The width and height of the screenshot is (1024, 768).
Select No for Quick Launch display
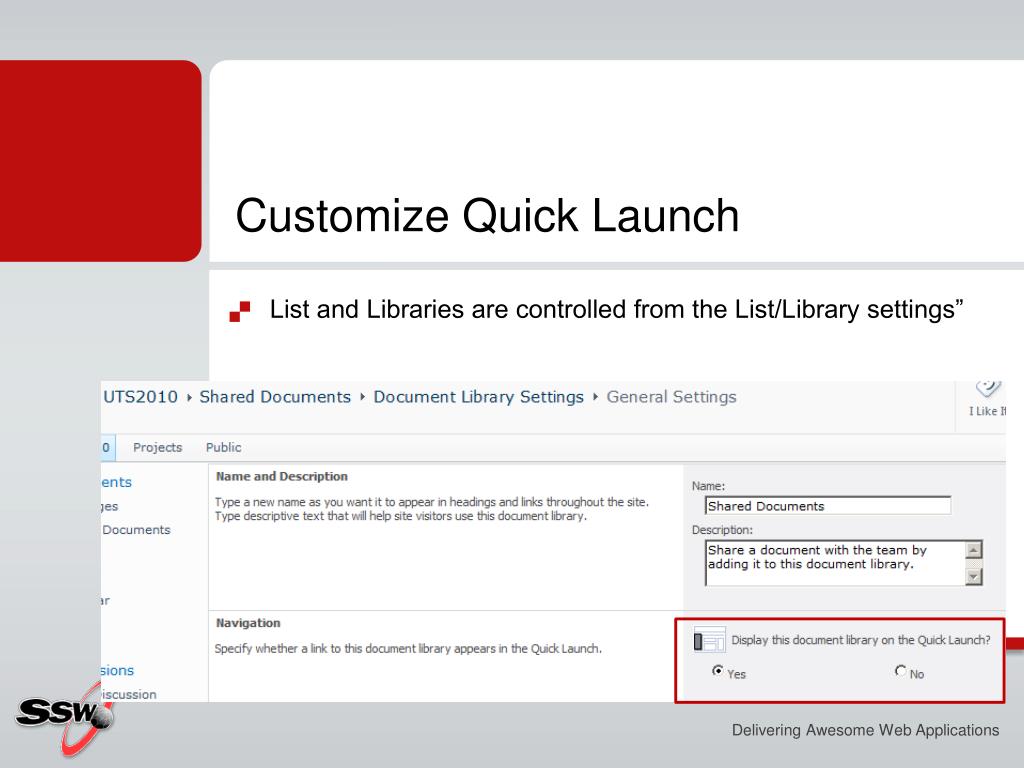901,671
